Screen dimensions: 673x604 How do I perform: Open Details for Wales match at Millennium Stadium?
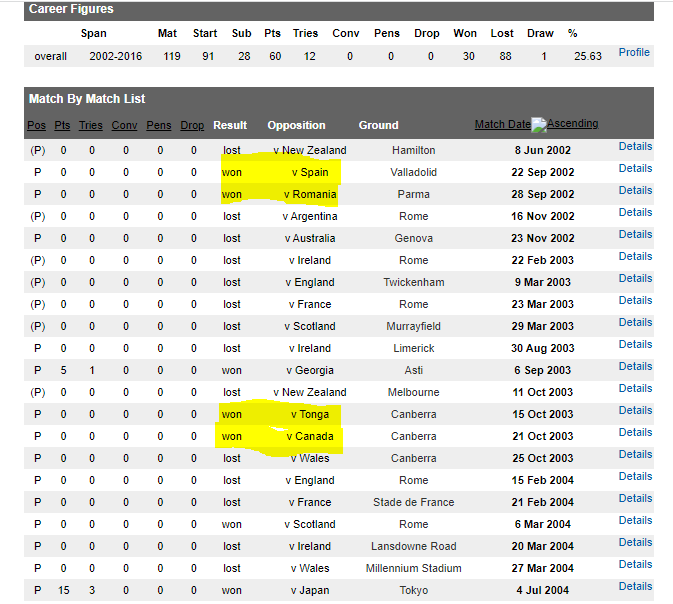point(635,564)
